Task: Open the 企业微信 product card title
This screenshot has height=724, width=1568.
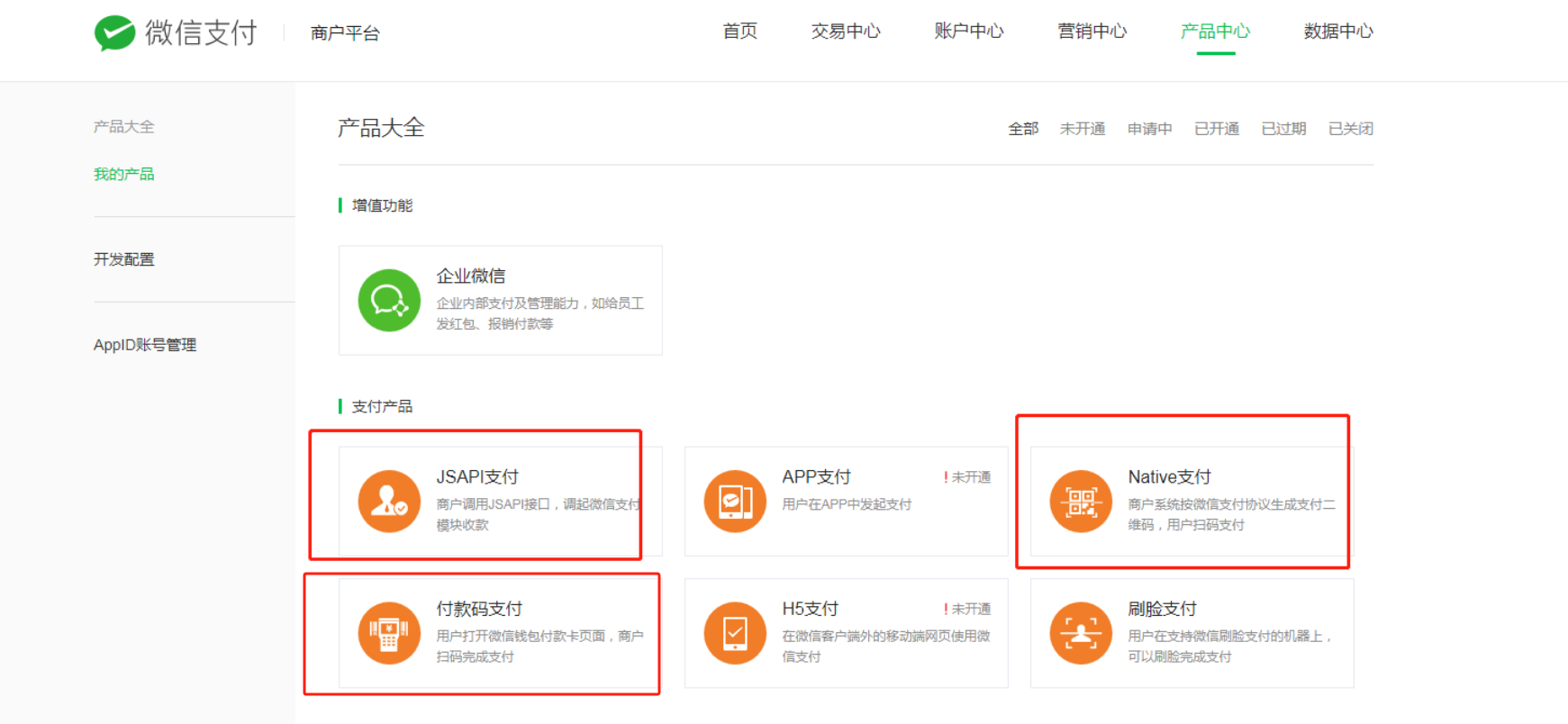Action: [x=471, y=276]
